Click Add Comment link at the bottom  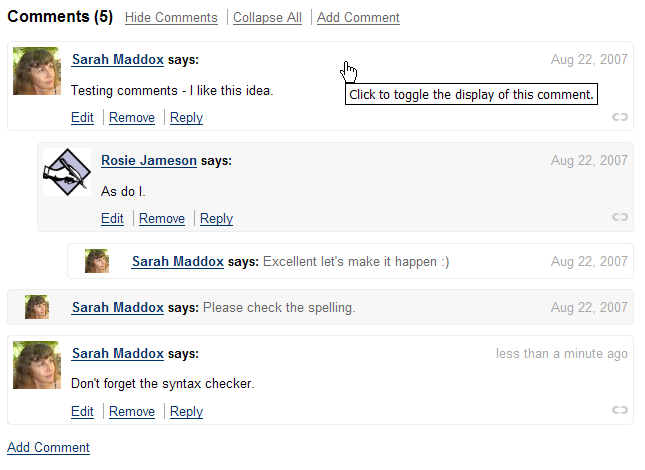pyautogui.click(x=48, y=447)
